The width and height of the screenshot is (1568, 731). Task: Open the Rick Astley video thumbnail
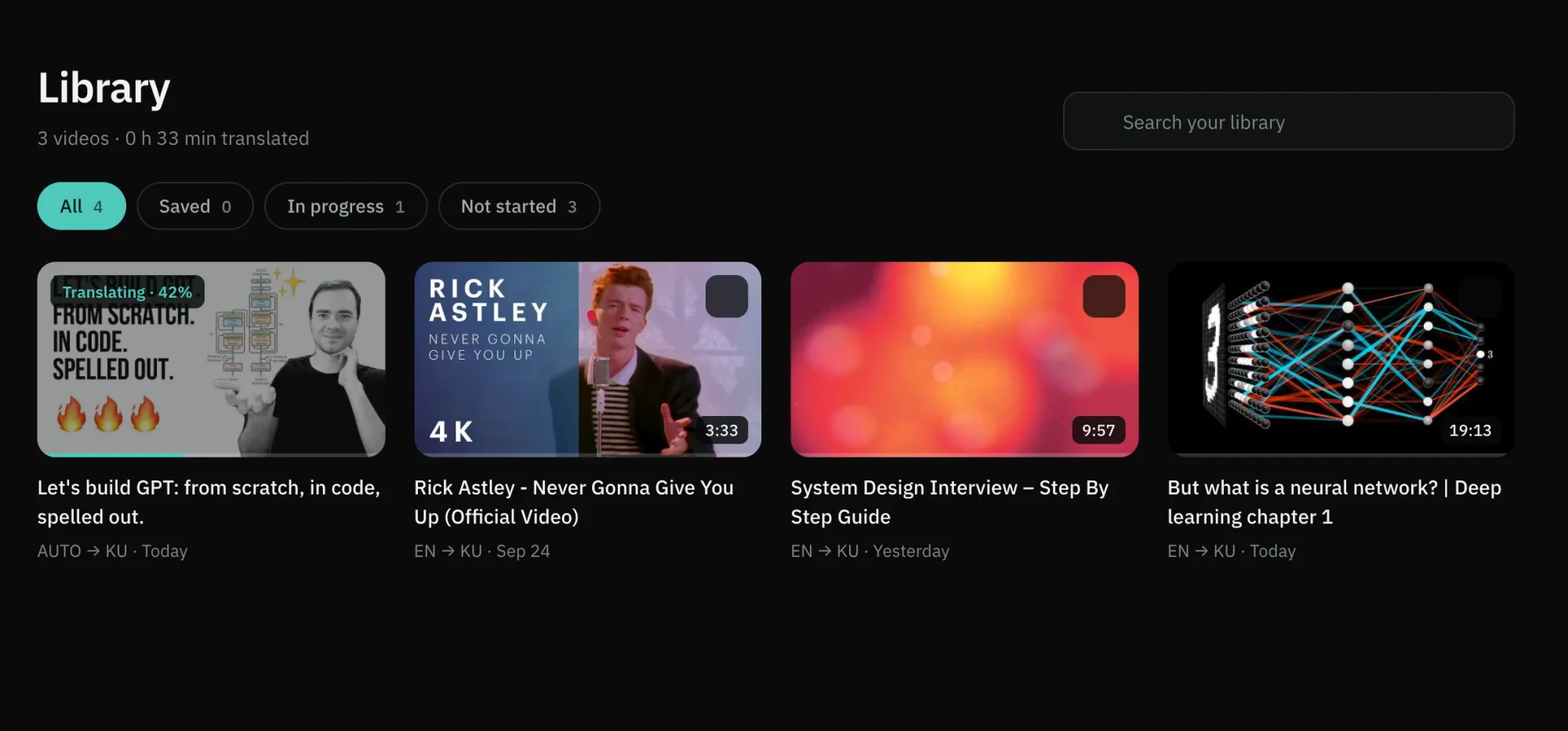pos(588,359)
